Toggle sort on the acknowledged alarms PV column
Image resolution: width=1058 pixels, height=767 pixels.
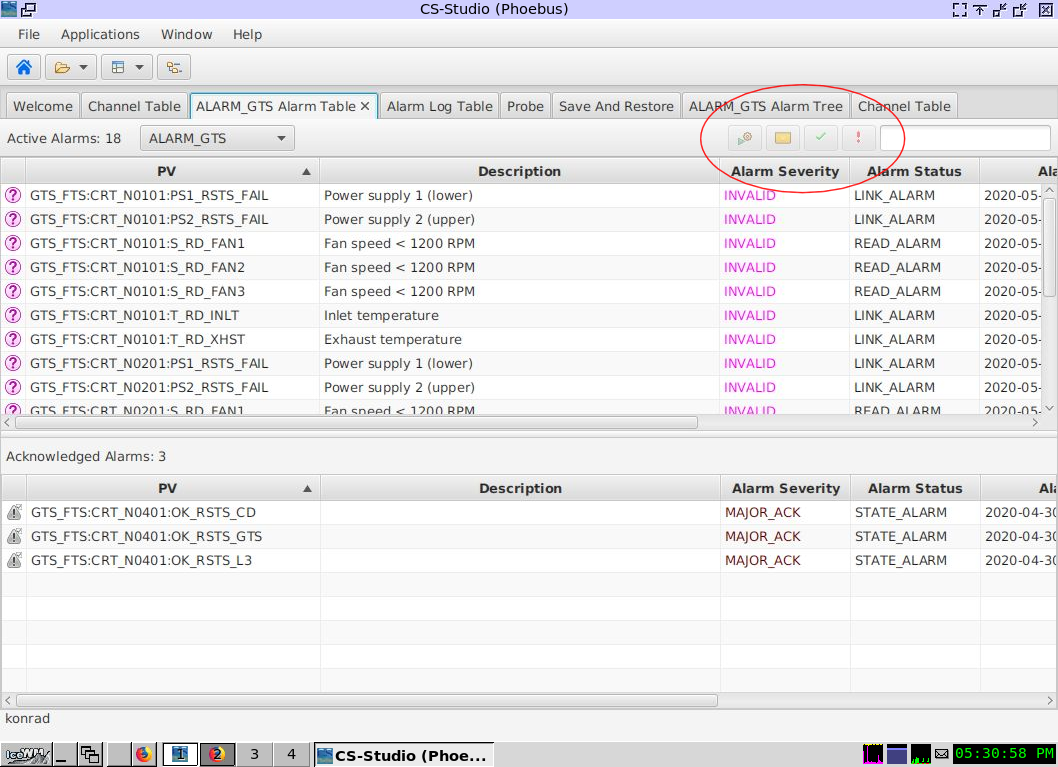[166, 488]
